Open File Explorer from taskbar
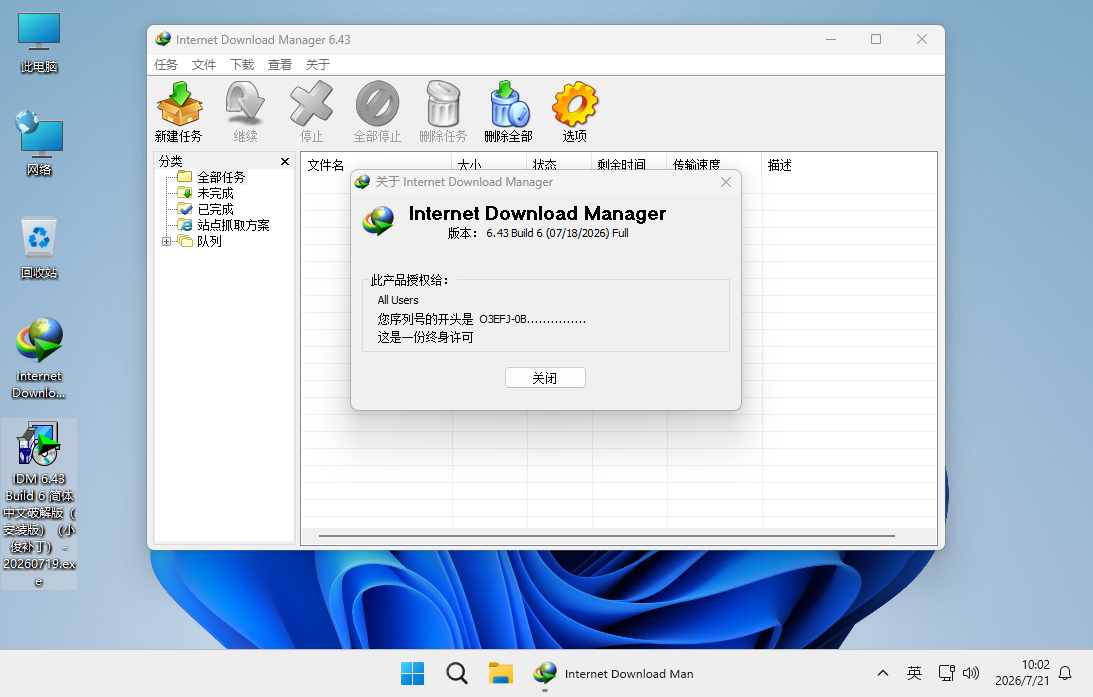Image resolution: width=1093 pixels, height=697 pixels. tap(500, 673)
